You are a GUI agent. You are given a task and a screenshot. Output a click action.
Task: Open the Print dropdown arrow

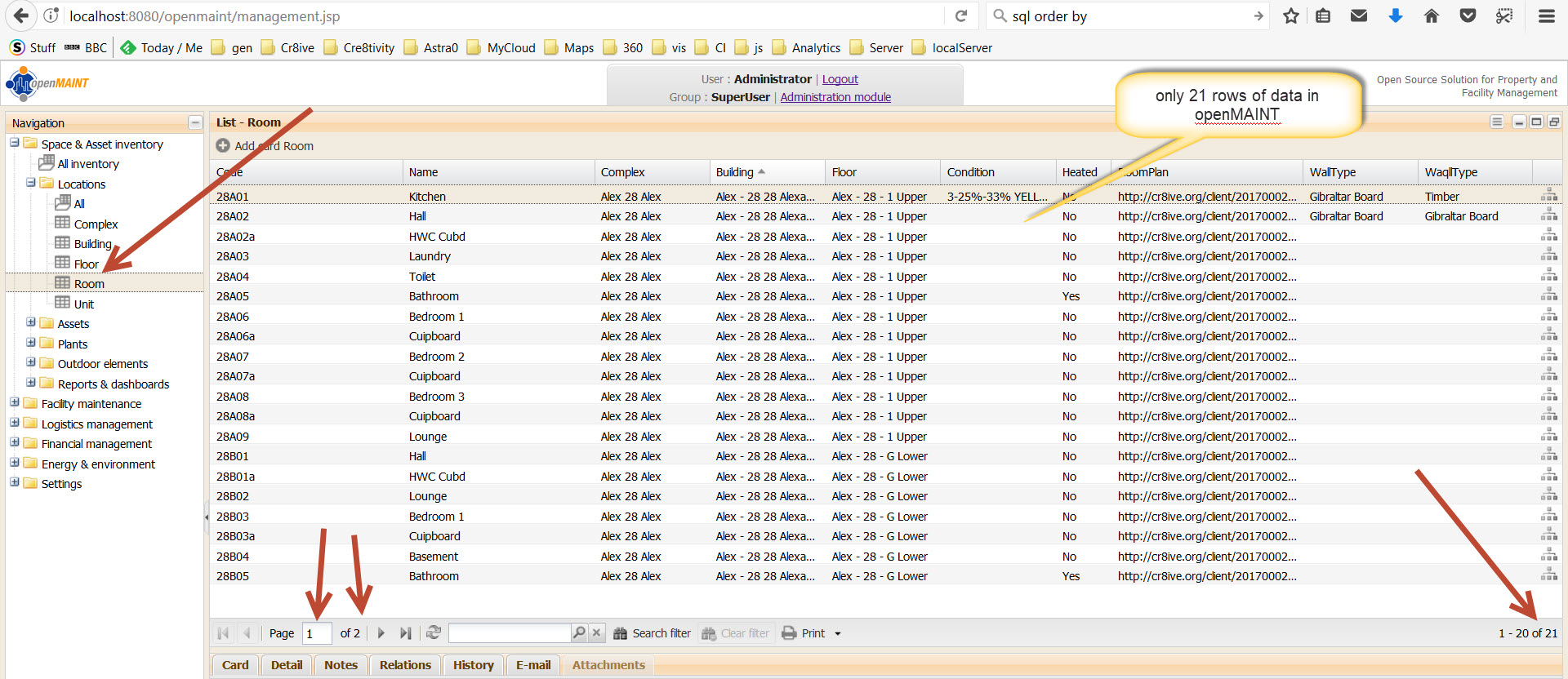click(838, 634)
